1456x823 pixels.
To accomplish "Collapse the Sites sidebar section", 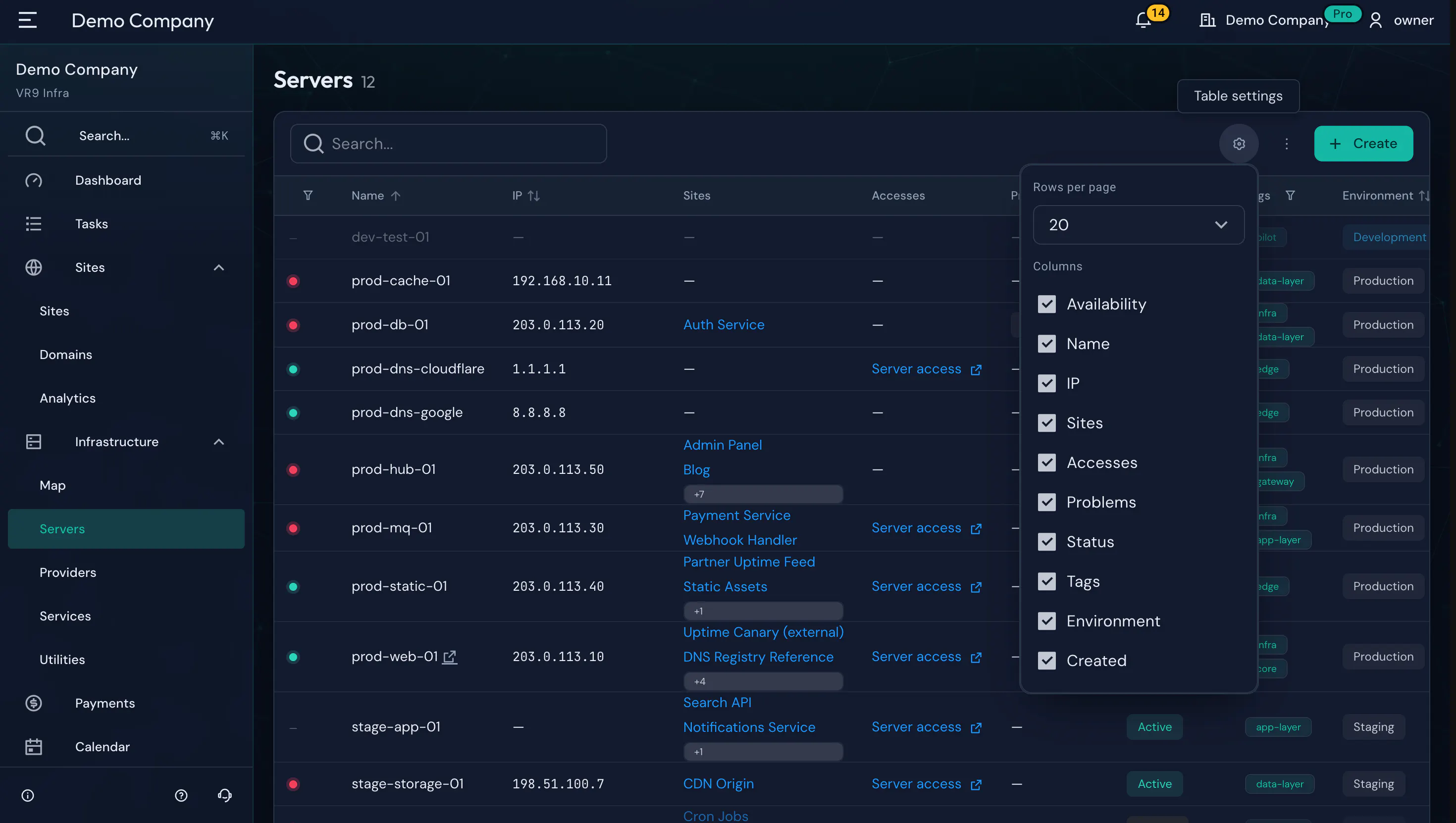I will (219, 267).
